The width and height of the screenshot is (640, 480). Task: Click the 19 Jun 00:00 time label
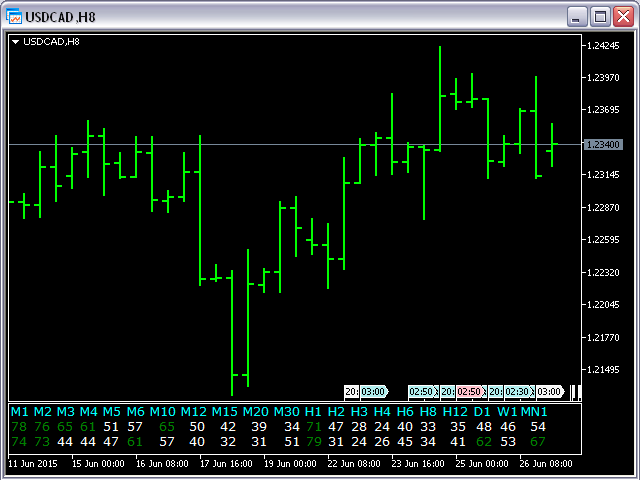pyautogui.click(x=290, y=464)
